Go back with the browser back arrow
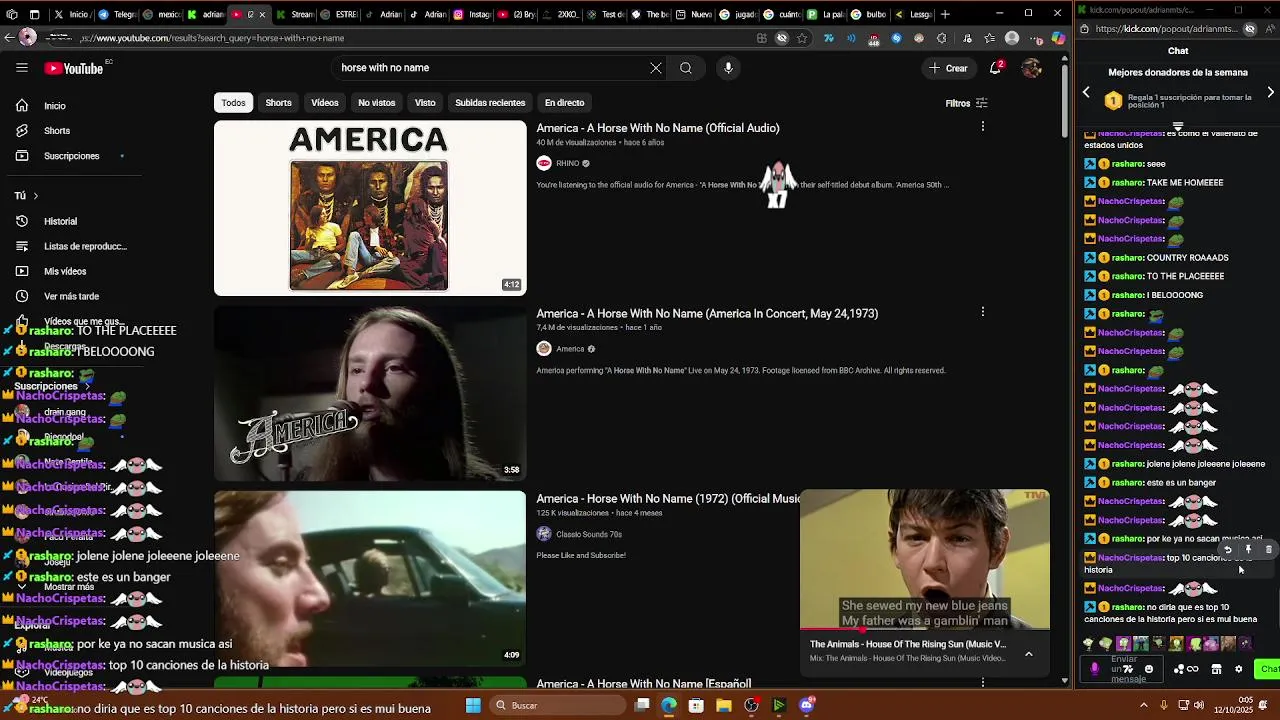1280x720 pixels. coord(9,38)
